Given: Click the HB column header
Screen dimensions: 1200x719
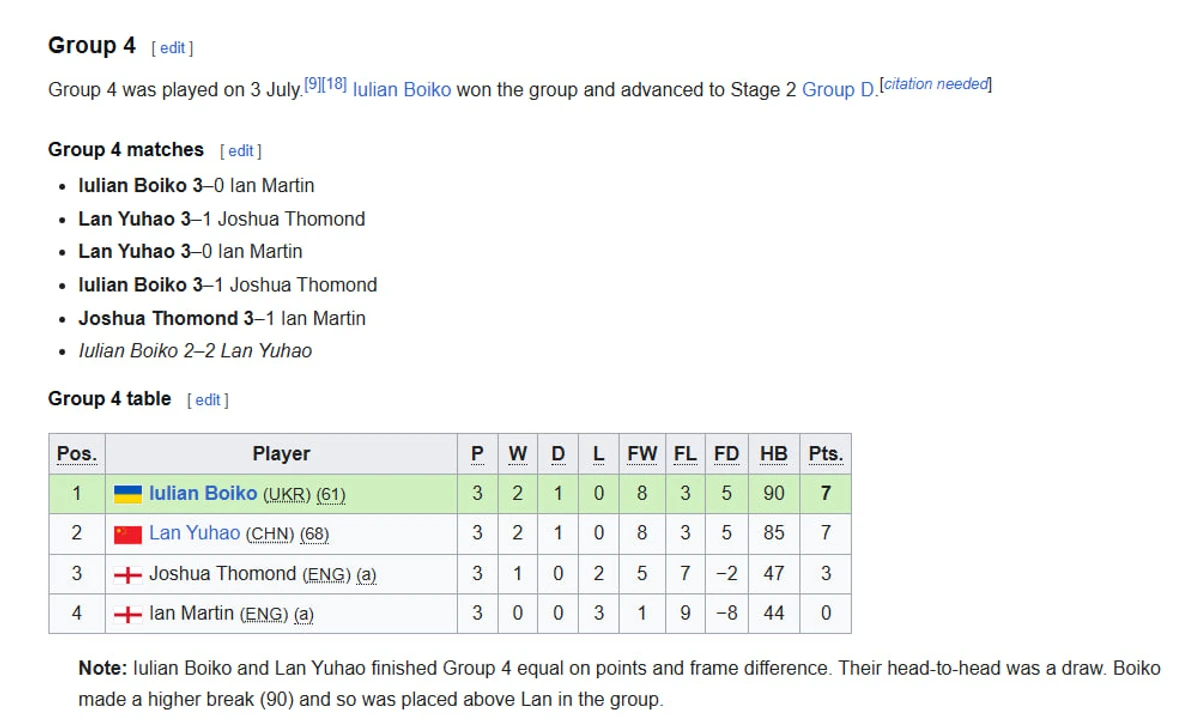Looking at the screenshot, I should [773, 454].
